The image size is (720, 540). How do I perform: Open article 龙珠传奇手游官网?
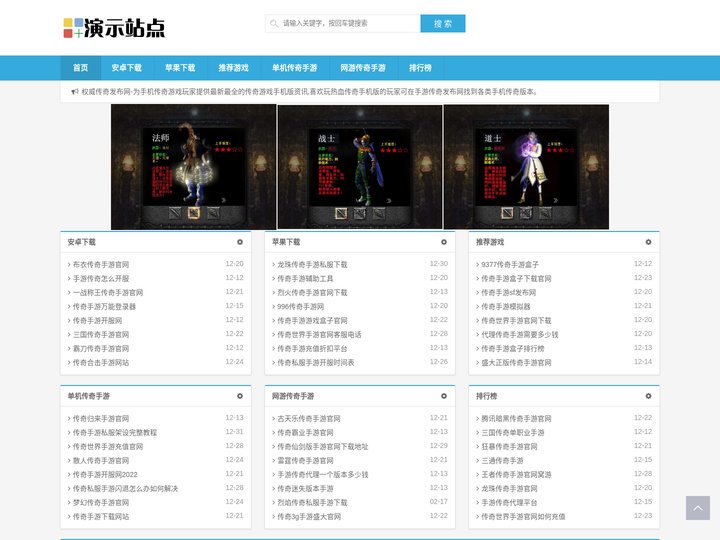(x=509, y=489)
